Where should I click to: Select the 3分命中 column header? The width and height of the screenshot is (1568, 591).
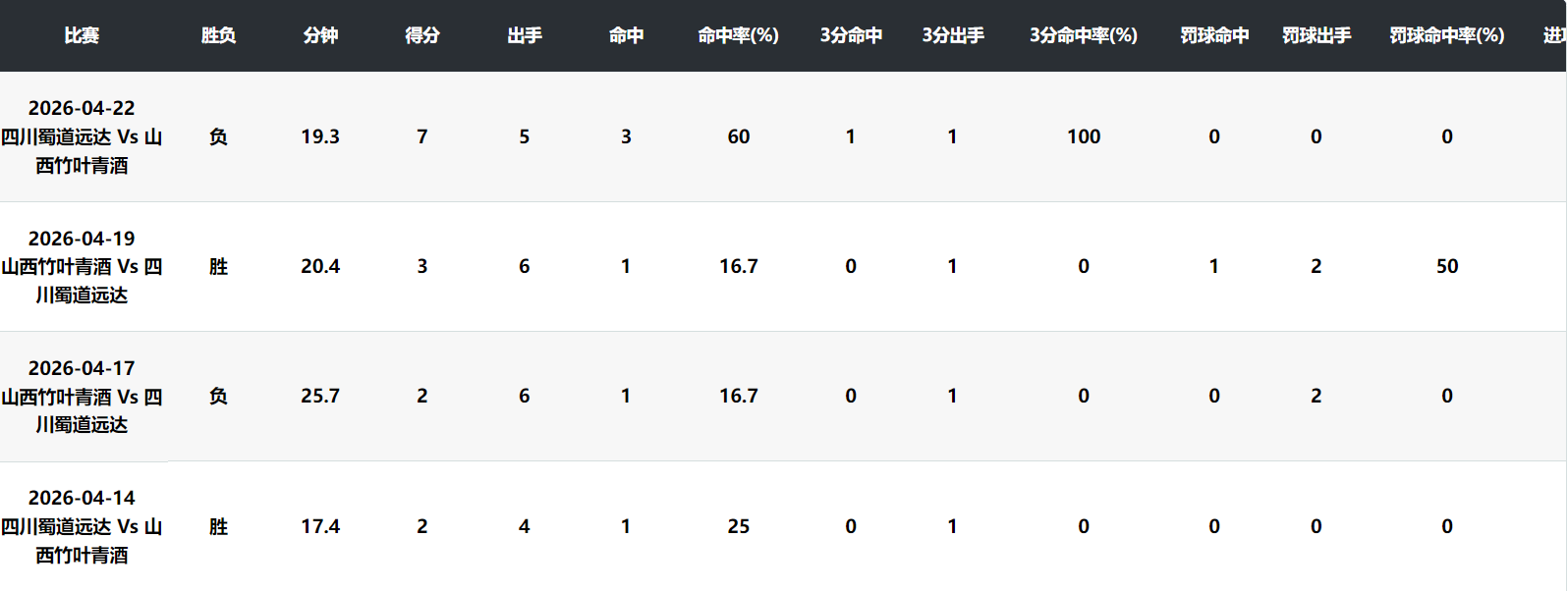click(x=851, y=35)
